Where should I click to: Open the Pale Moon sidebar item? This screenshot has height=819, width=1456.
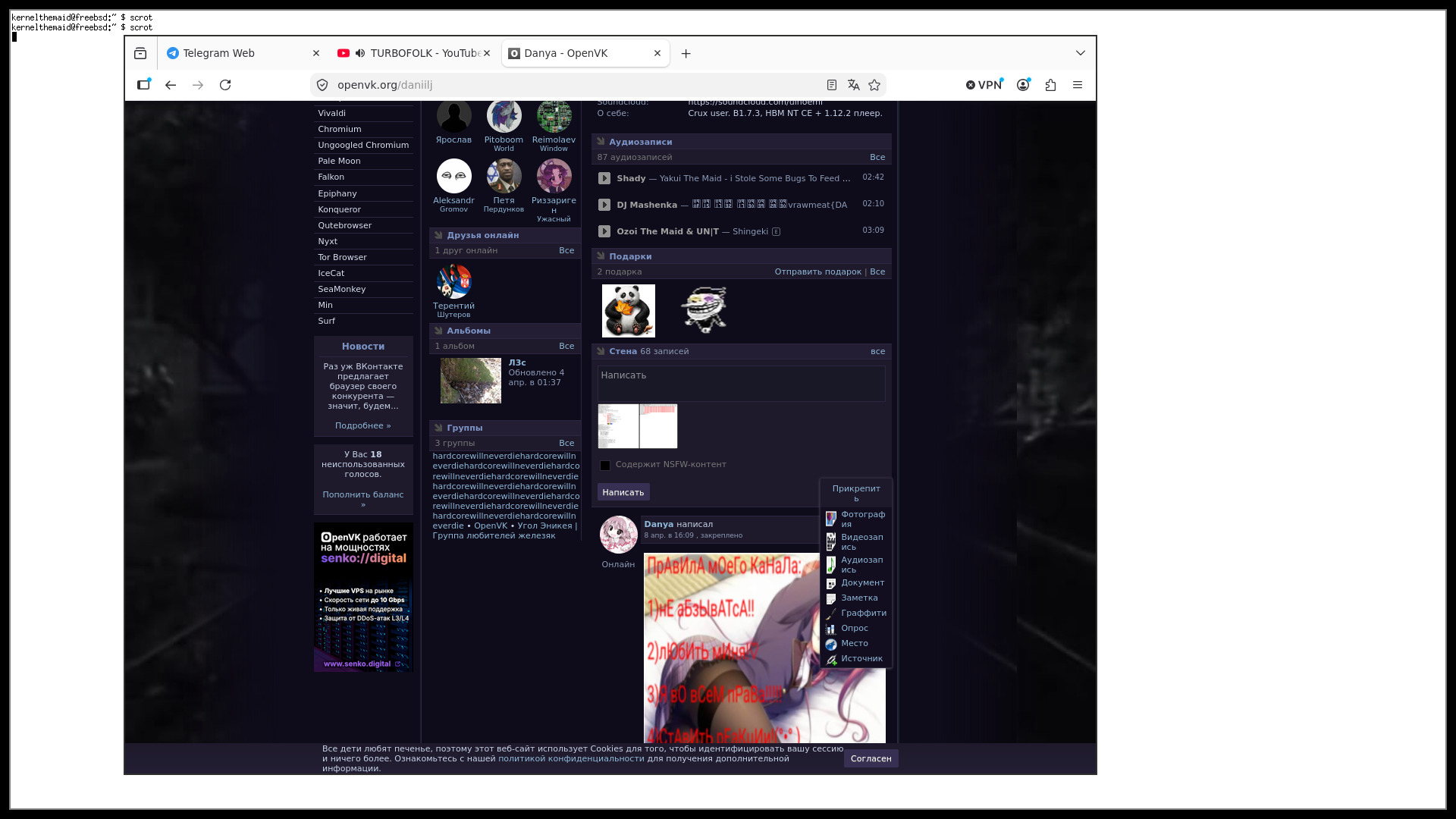[x=364, y=161]
